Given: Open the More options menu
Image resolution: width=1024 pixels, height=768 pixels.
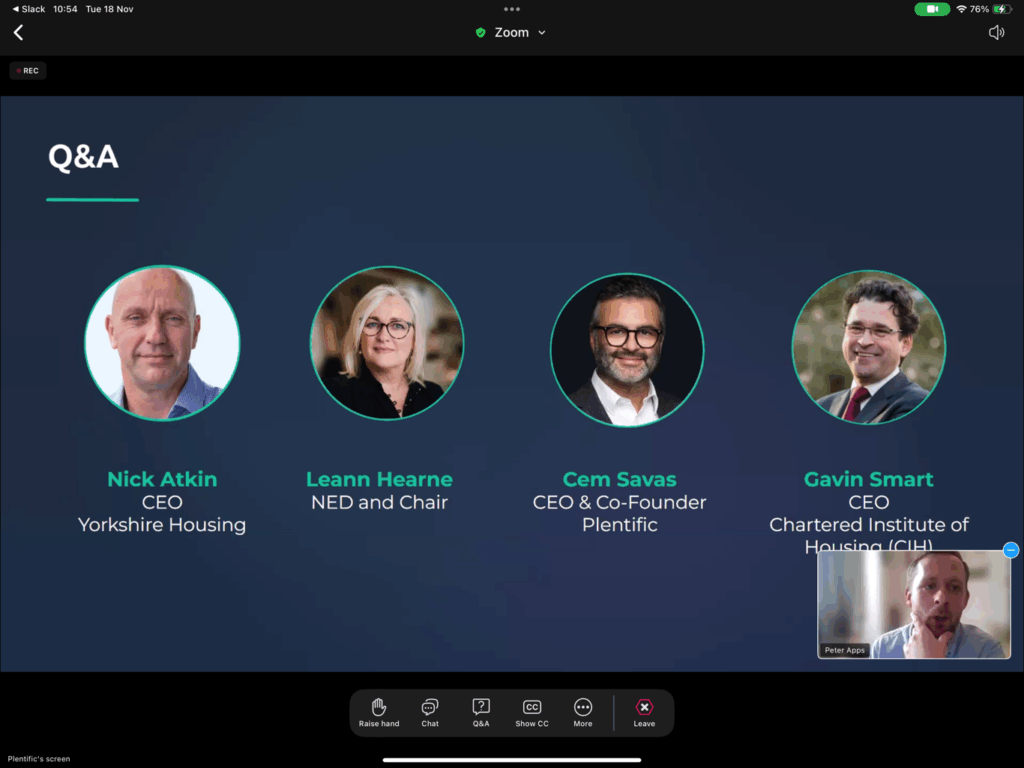Looking at the screenshot, I should click(583, 712).
